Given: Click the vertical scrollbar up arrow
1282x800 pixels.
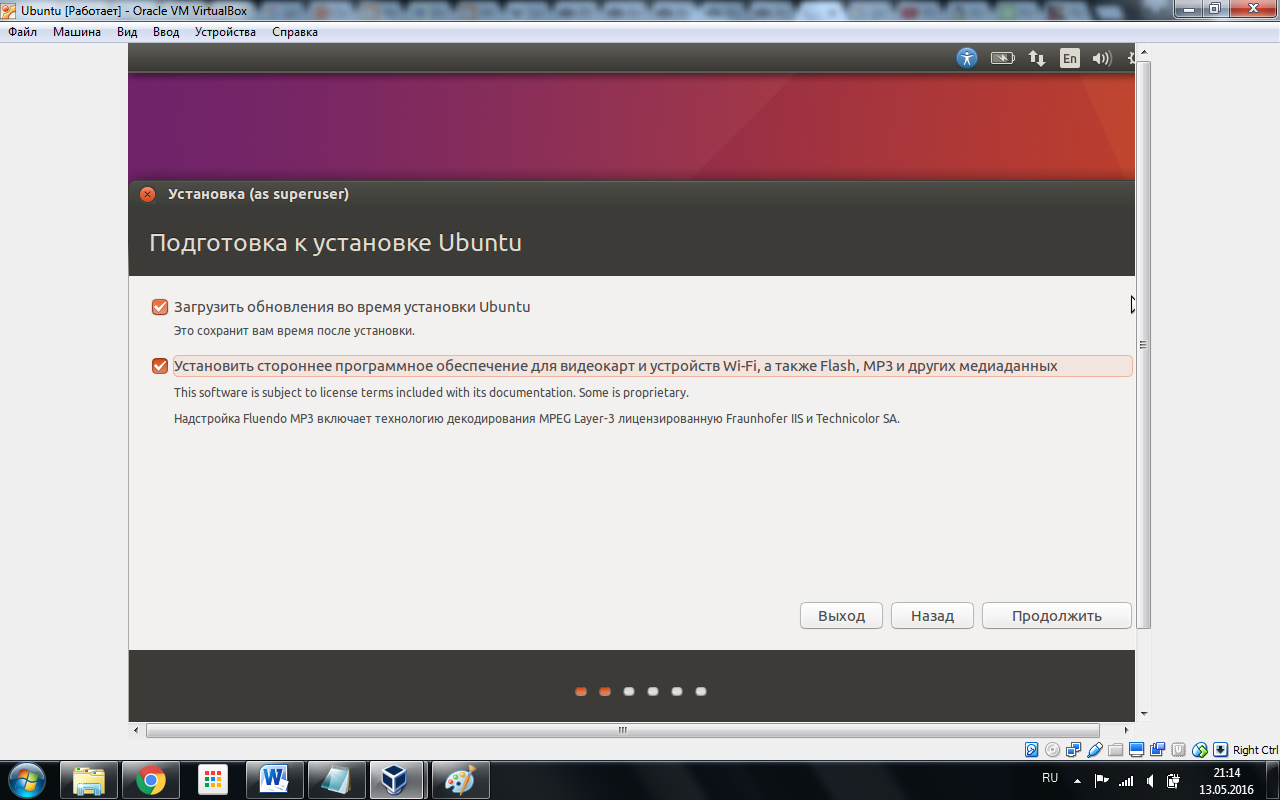Looking at the screenshot, I should [1143, 50].
